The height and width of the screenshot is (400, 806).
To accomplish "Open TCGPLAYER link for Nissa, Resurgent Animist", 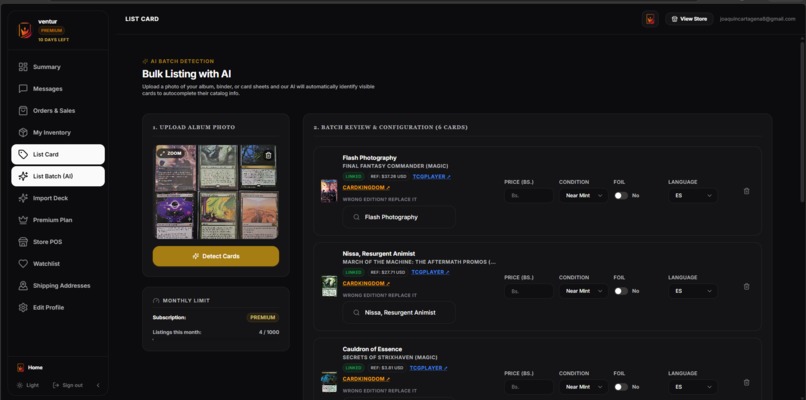I will tap(430, 272).
